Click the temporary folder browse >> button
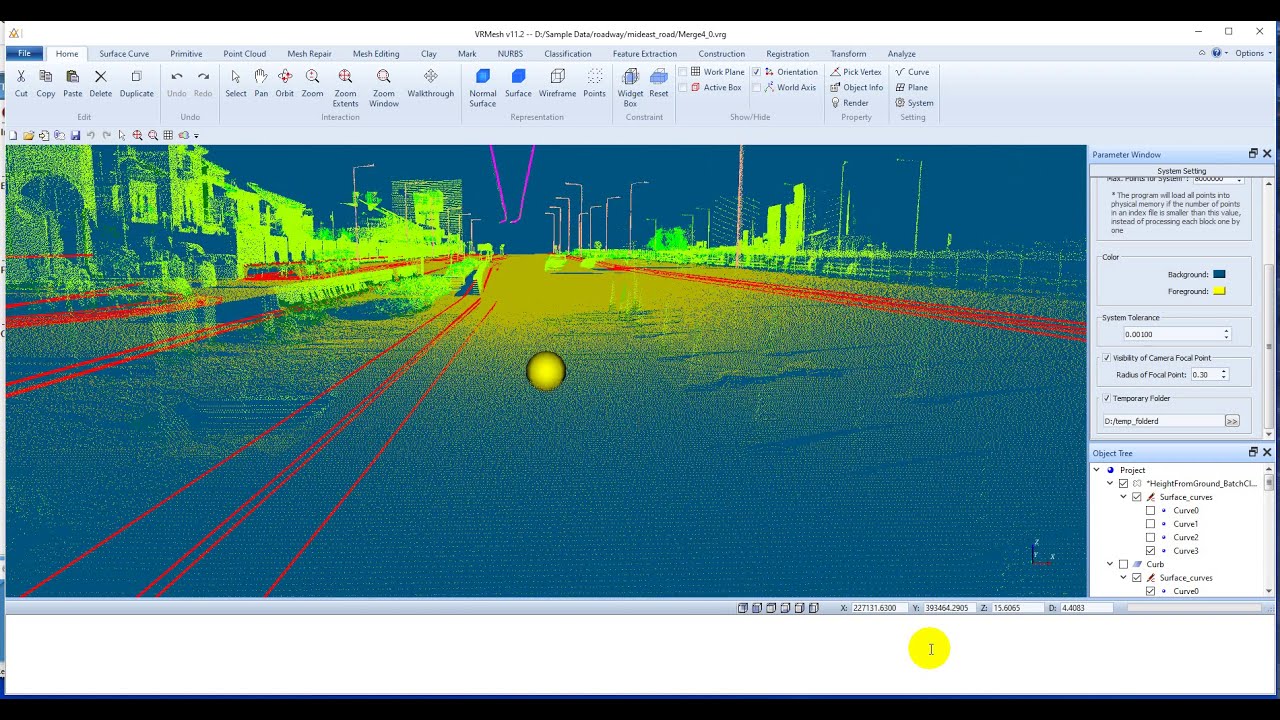The width and height of the screenshot is (1280, 720). pos(1232,421)
